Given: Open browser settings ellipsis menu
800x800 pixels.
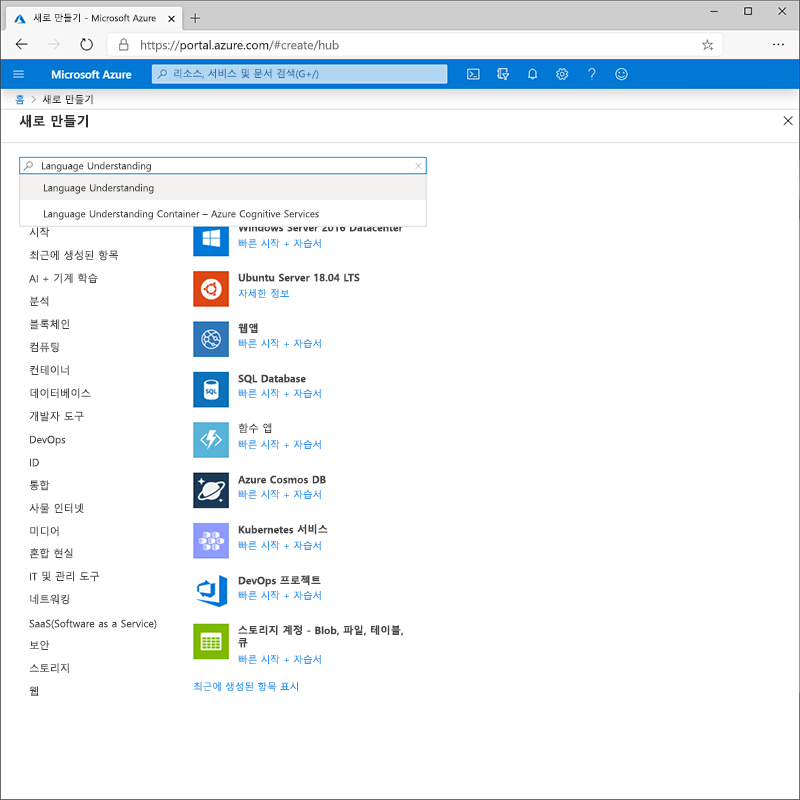Looking at the screenshot, I should (778, 45).
